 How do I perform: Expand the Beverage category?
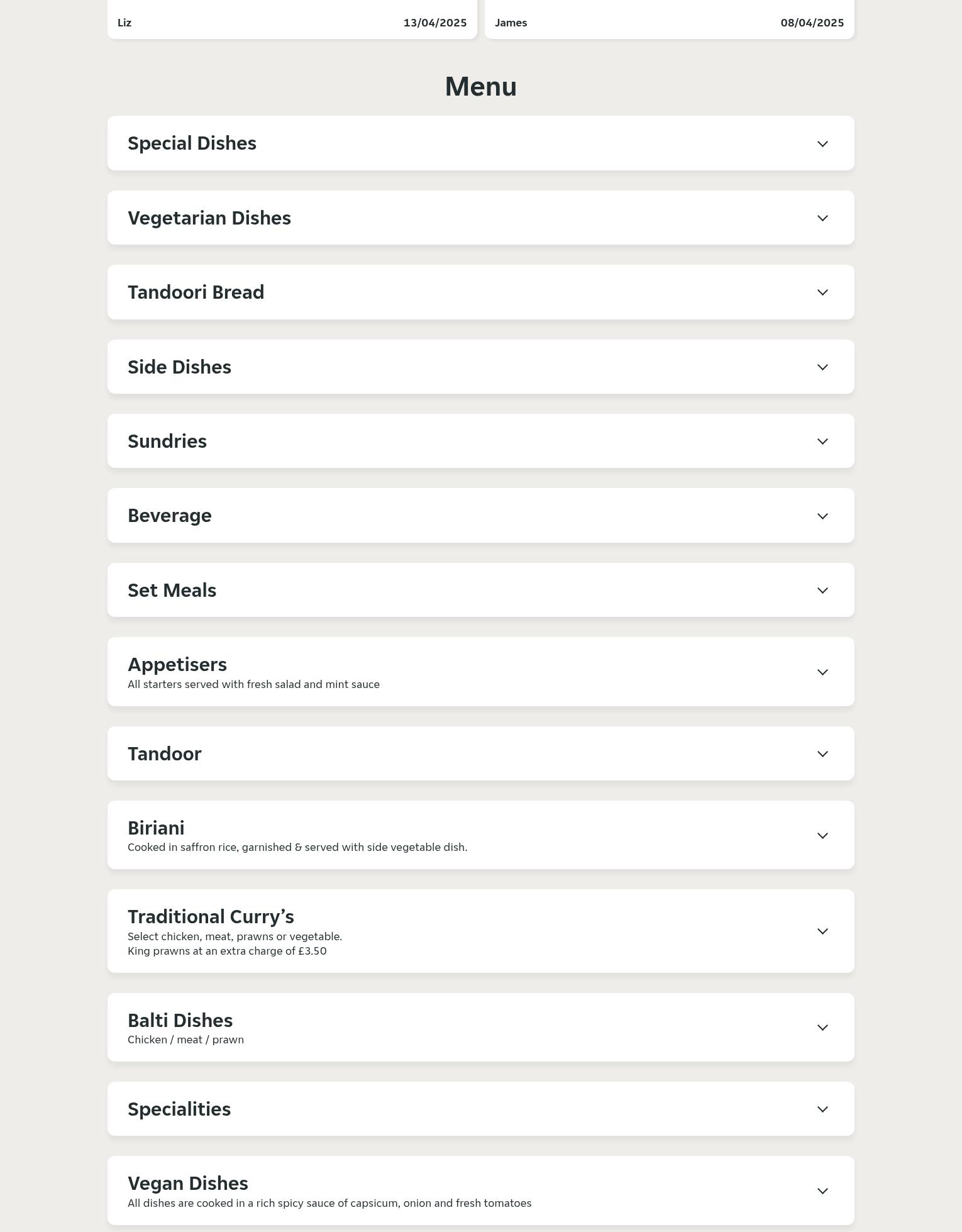(822, 516)
